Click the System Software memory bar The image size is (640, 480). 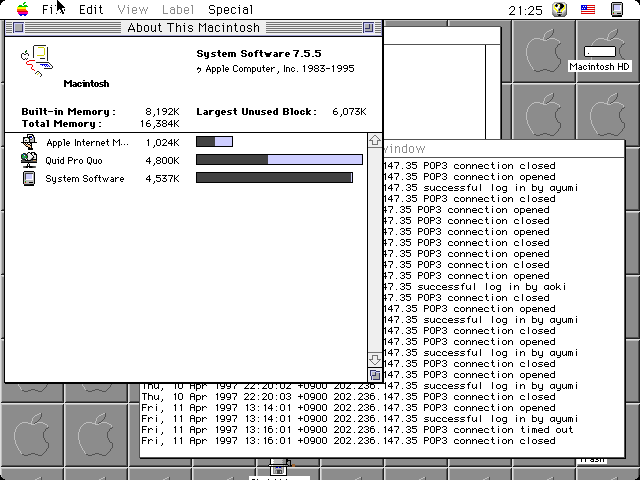(x=274, y=178)
